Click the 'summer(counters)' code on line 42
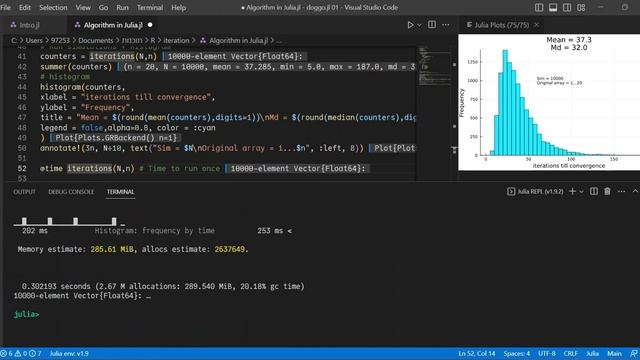Viewport: 640px width, 360px height. [x=76, y=67]
